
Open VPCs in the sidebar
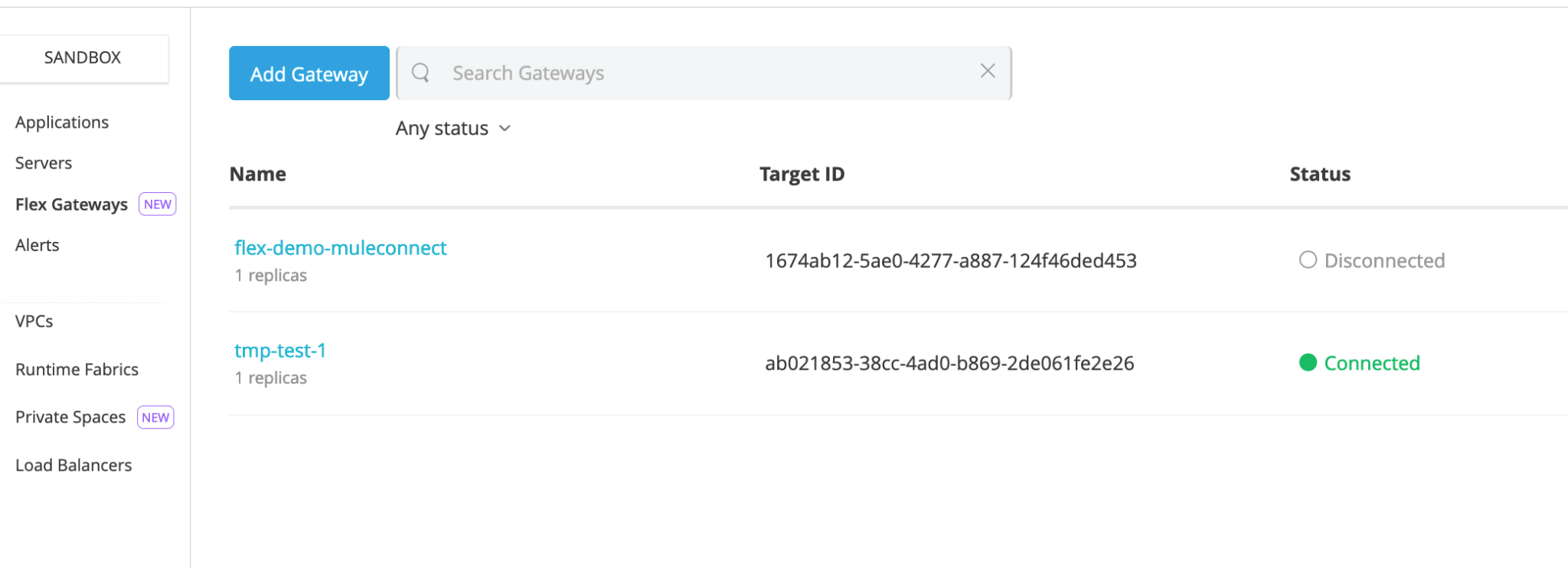click(34, 322)
